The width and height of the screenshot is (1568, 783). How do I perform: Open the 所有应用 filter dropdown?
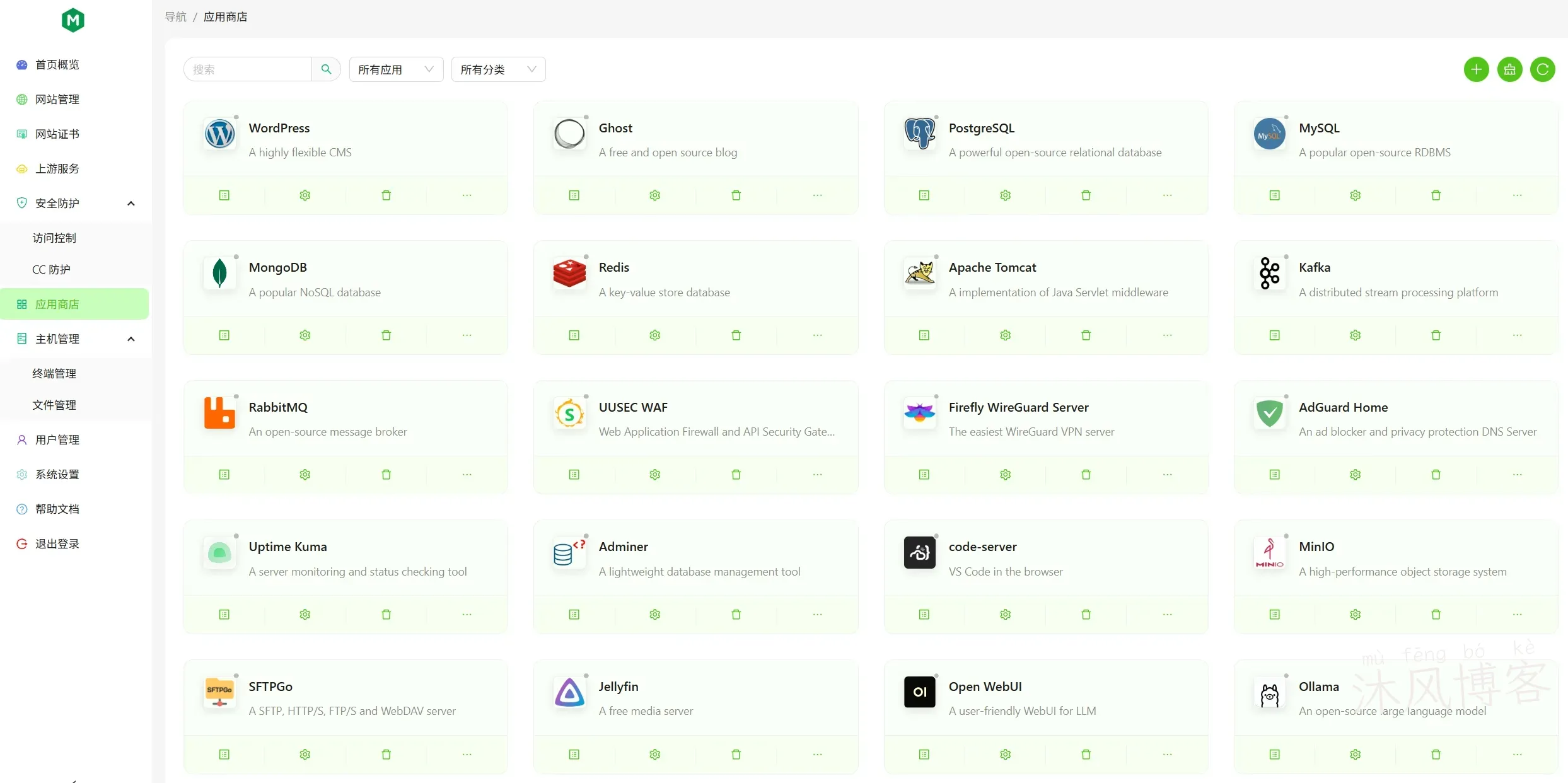396,69
